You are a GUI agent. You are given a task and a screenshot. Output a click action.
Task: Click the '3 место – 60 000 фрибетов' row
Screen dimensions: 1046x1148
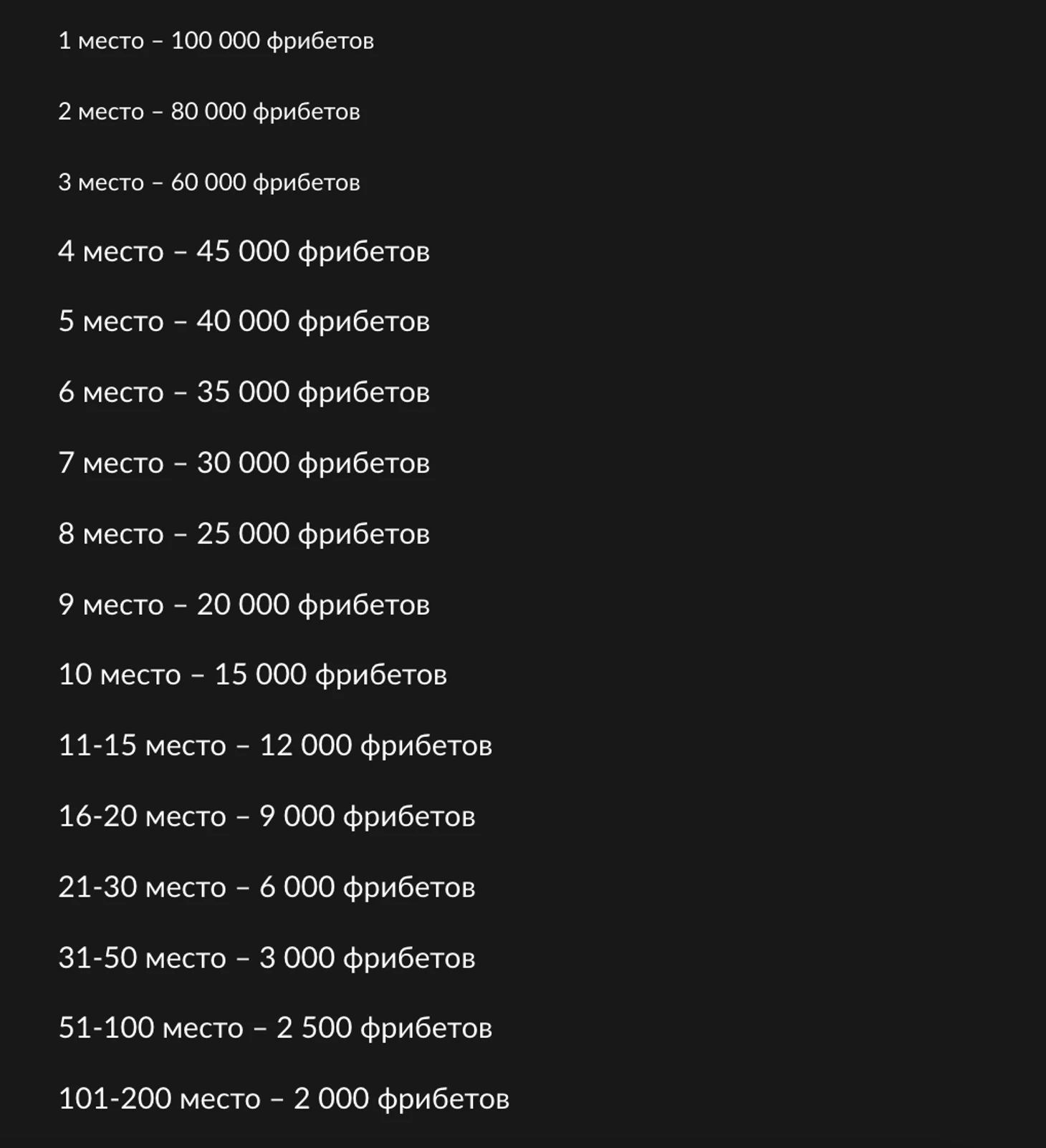(208, 183)
